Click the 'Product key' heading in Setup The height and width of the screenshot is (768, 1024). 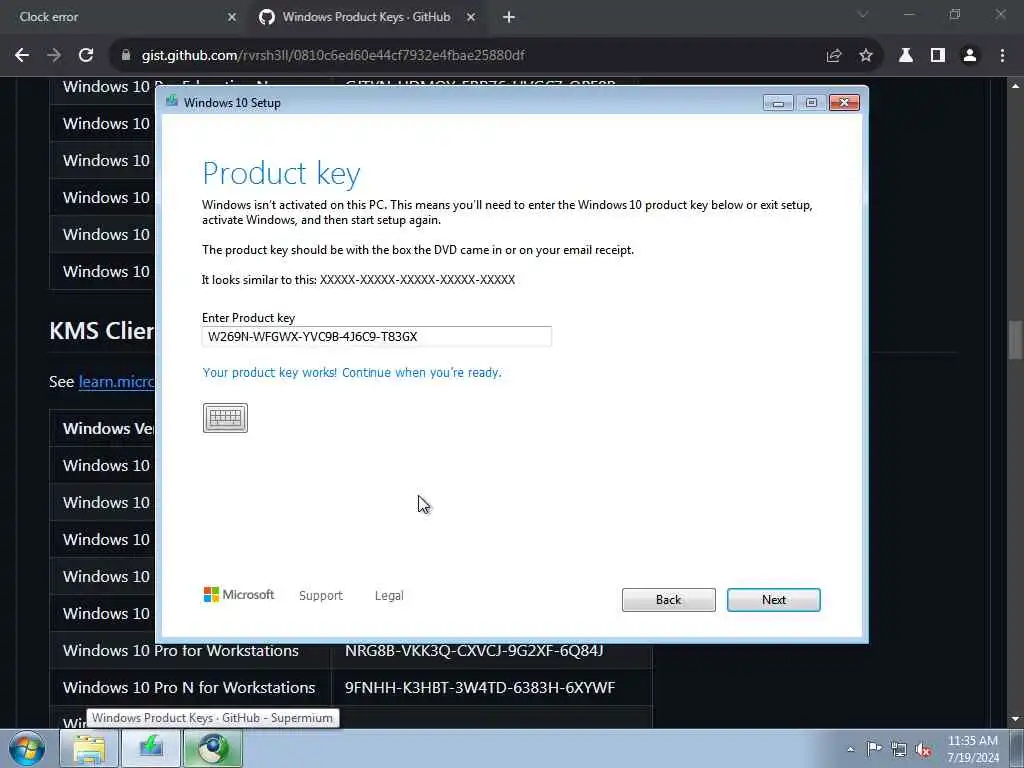281,174
